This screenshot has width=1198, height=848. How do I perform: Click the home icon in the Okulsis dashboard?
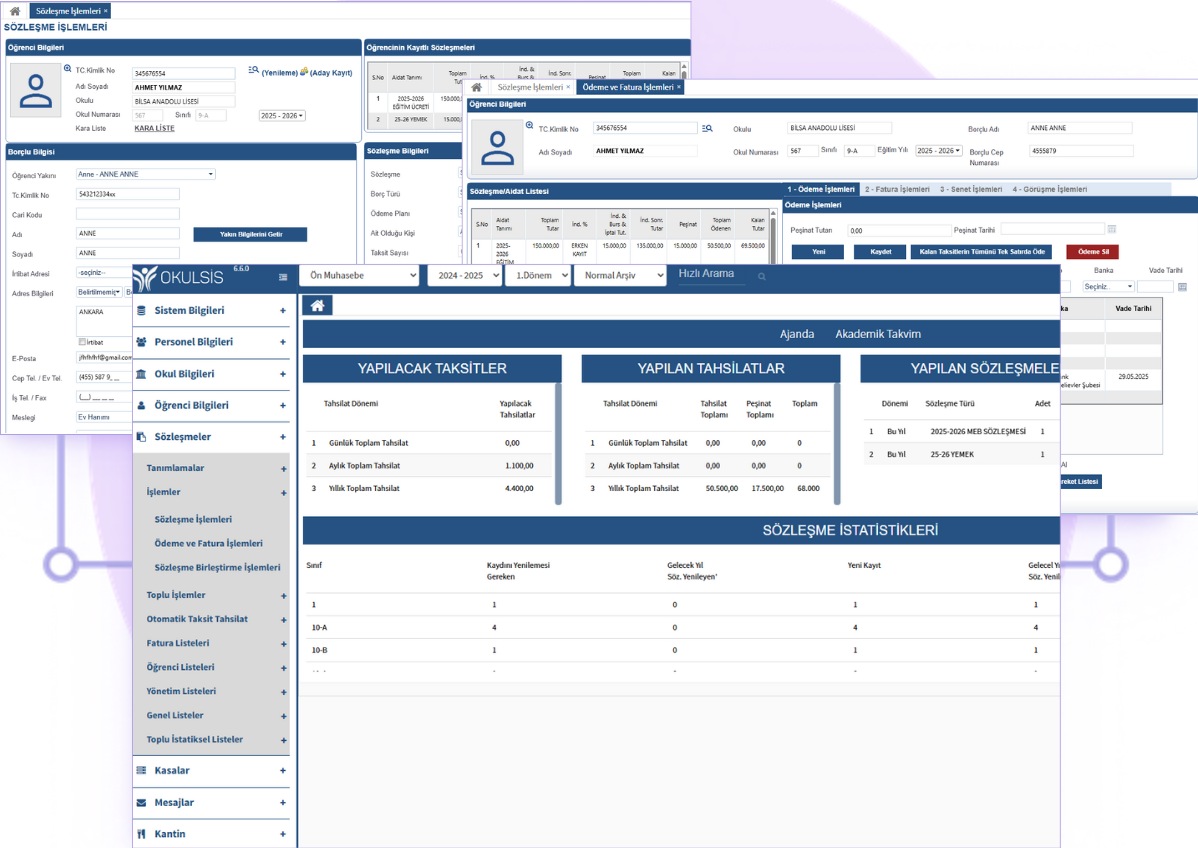[317, 306]
